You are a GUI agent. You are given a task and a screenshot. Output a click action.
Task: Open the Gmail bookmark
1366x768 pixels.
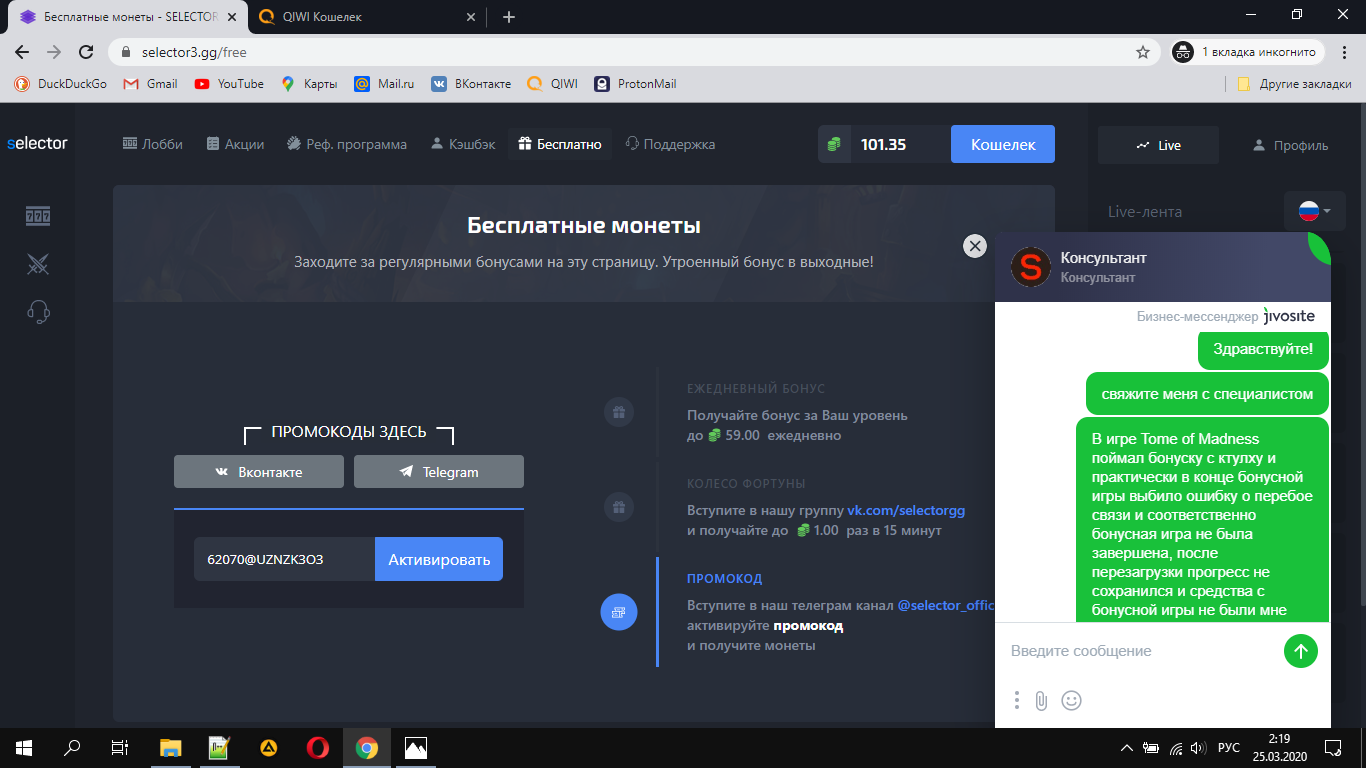click(x=150, y=84)
